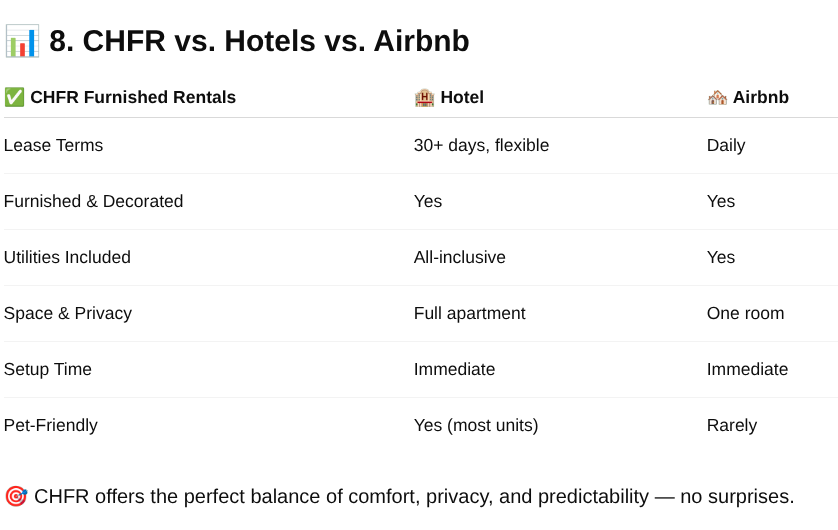
Task: Click the 'Airbnb' column header text
Action: coord(761,97)
